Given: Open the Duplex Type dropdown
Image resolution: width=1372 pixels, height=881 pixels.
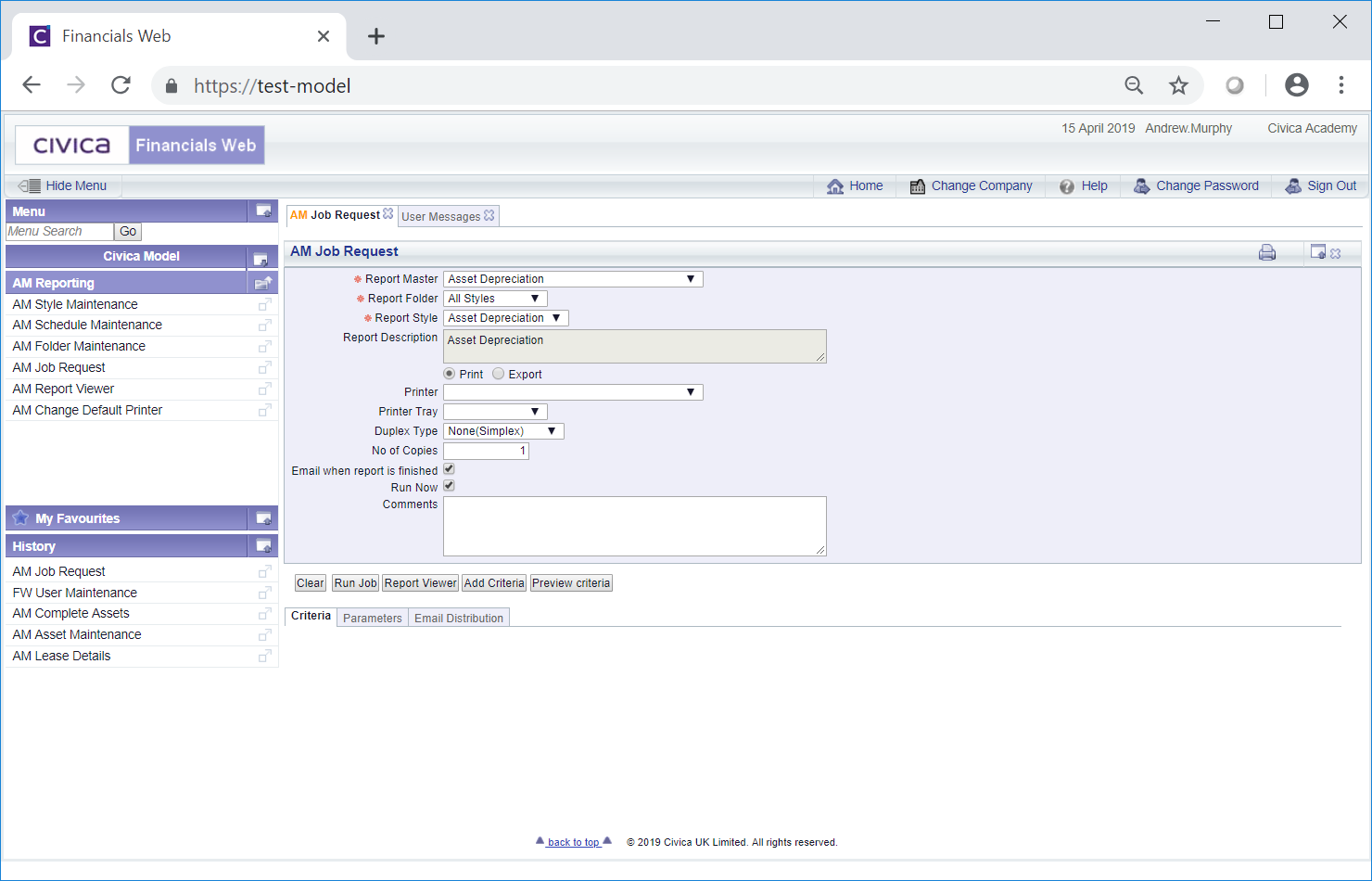Looking at the screenshot, I should pyautogui.click(x=503, y=431).
